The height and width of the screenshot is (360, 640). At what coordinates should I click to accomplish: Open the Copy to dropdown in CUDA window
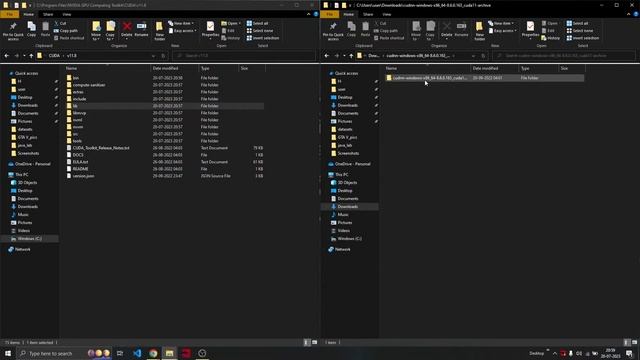tap(110, 31)
